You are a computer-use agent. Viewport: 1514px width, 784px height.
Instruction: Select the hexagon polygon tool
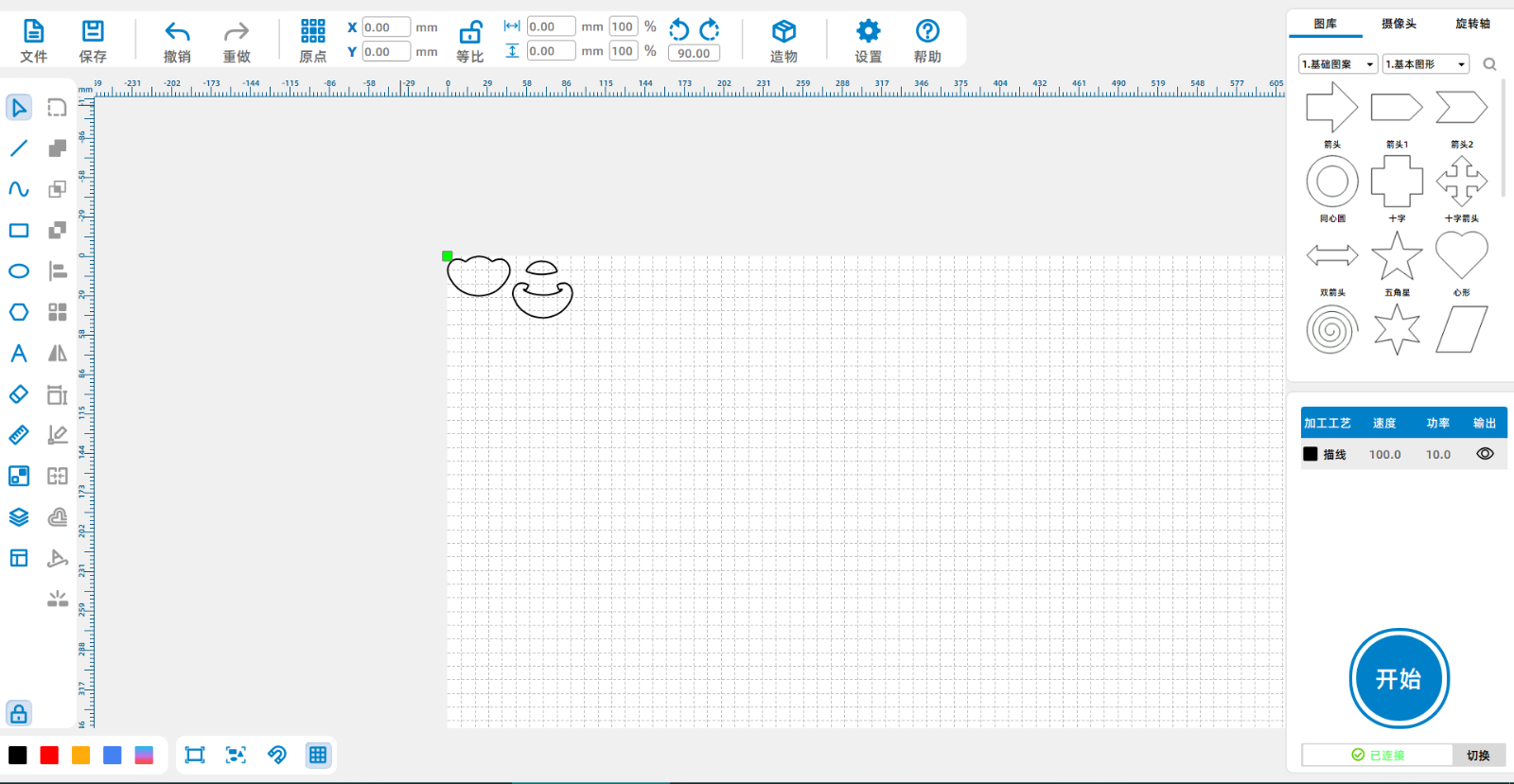click(x=19, y=312)
